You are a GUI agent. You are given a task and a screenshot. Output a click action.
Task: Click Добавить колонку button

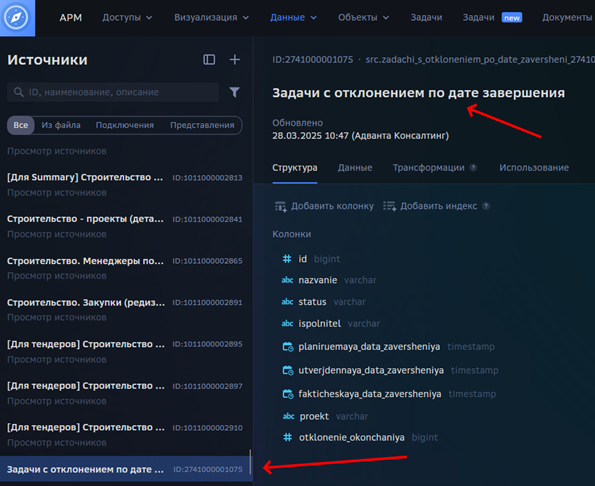(x=324, y=206)
